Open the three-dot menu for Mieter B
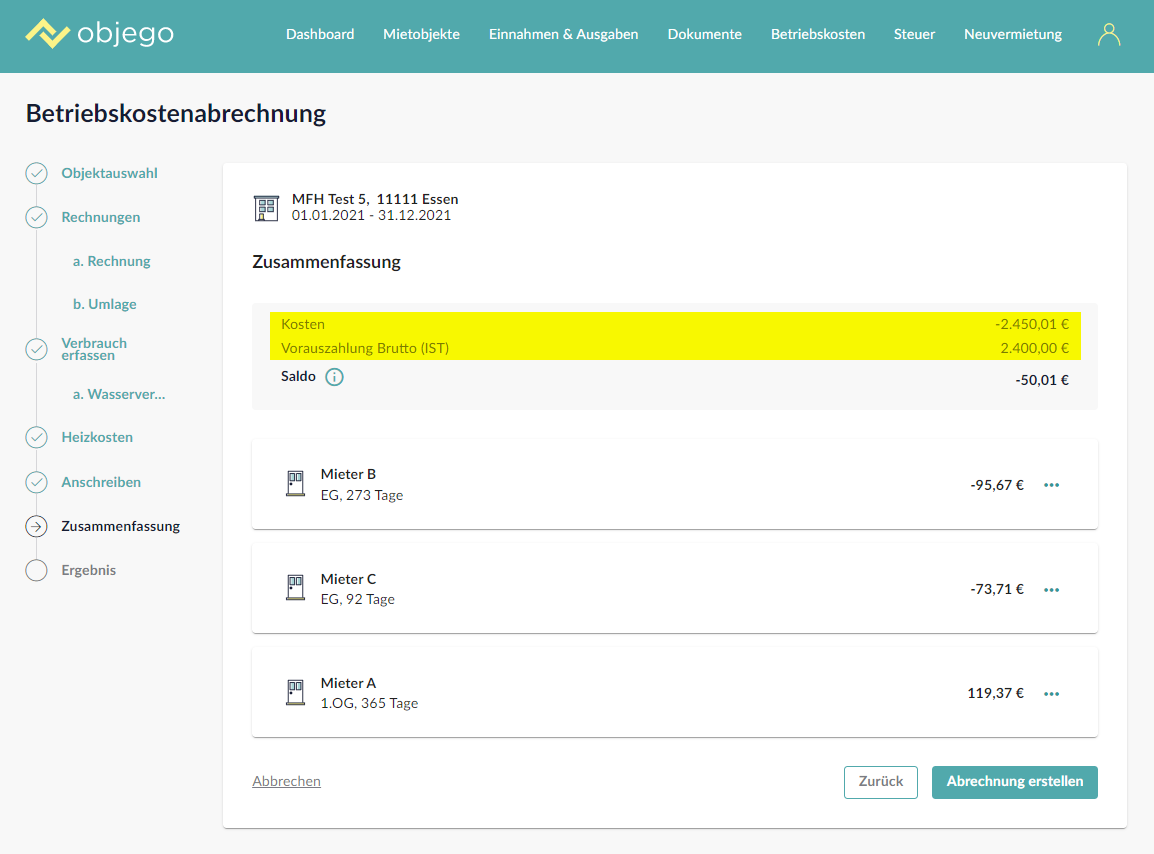The width and height of the screenshot is (1154, 854). coord(1051,485)
